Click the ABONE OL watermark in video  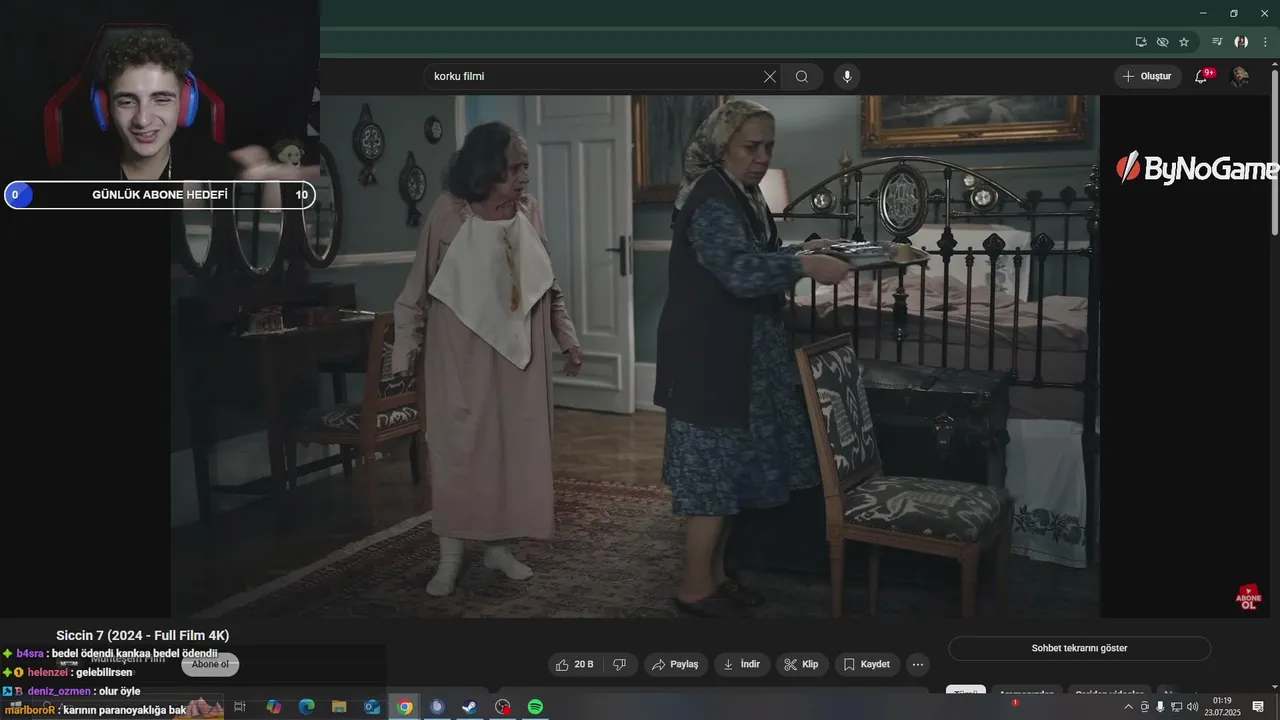[x=1248, y=598]
